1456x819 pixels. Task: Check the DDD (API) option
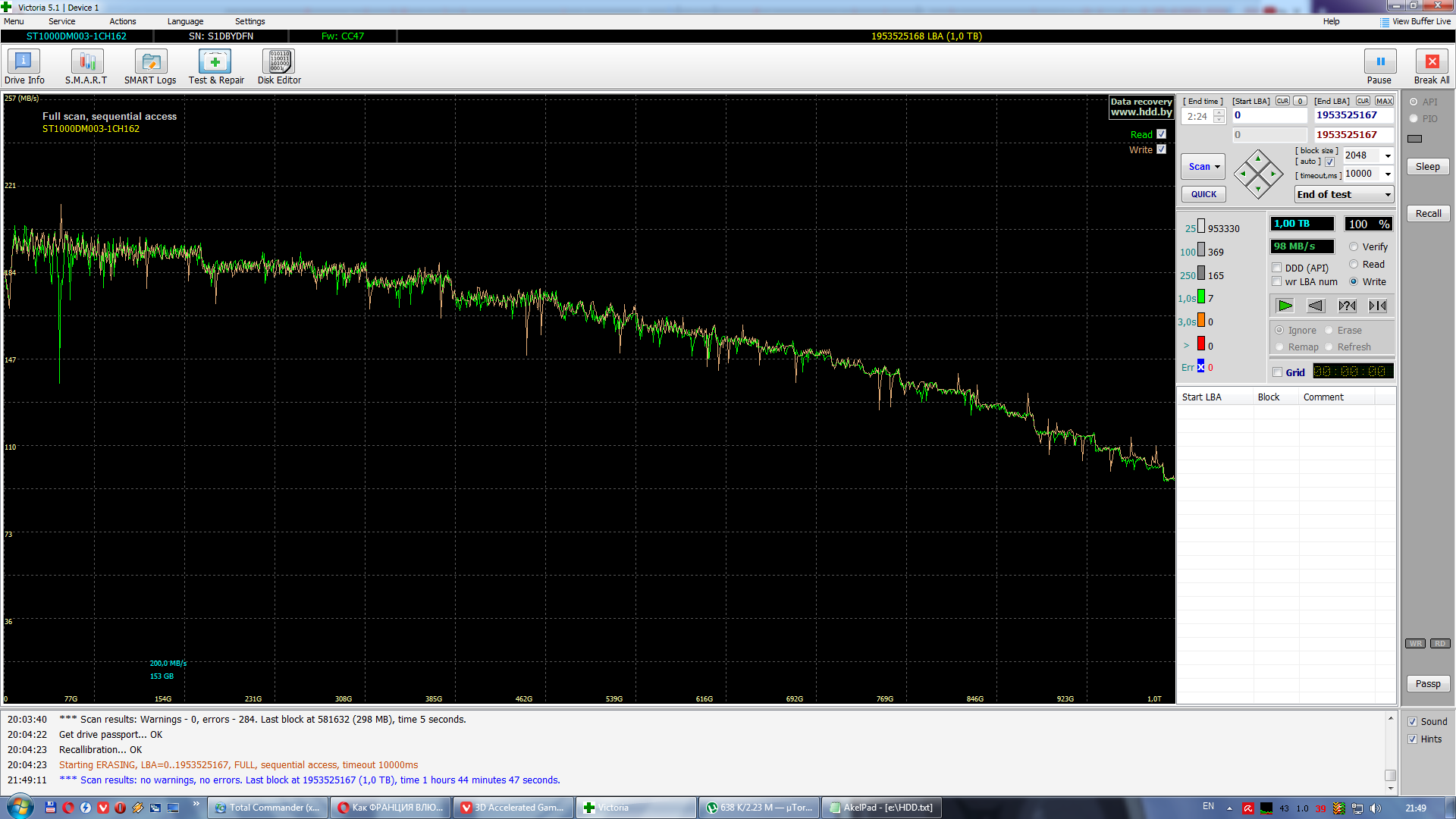point(1277,268)
